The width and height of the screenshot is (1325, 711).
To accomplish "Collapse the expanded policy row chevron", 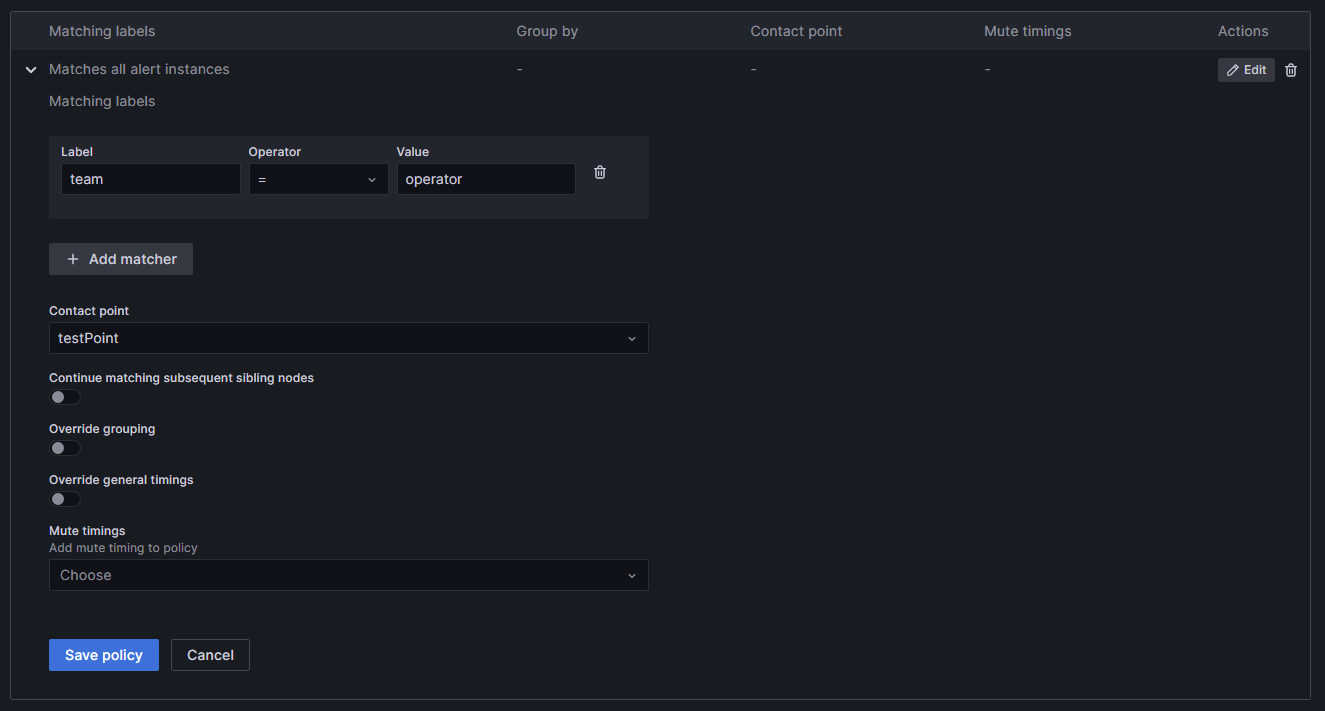I will [x=30, y=69].
